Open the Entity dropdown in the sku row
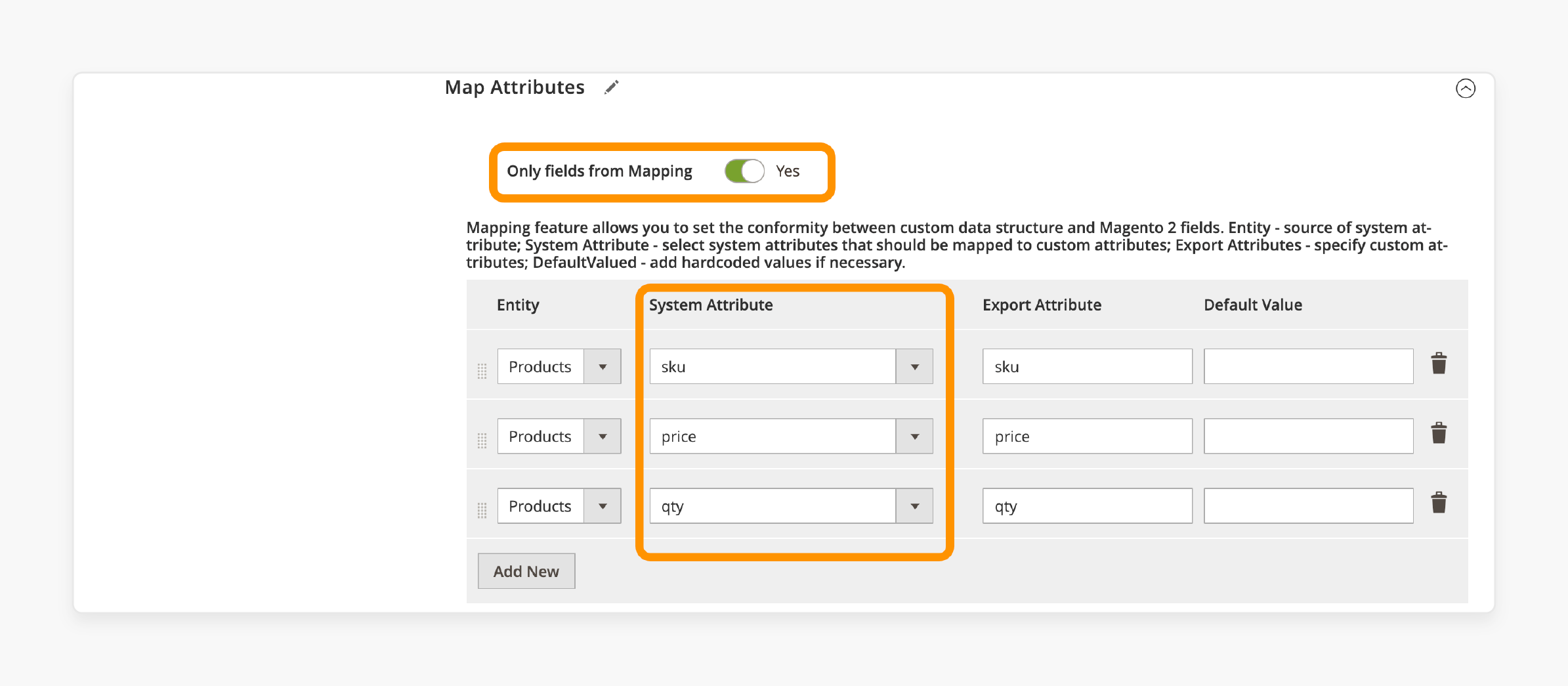 [x=603, y=366]
